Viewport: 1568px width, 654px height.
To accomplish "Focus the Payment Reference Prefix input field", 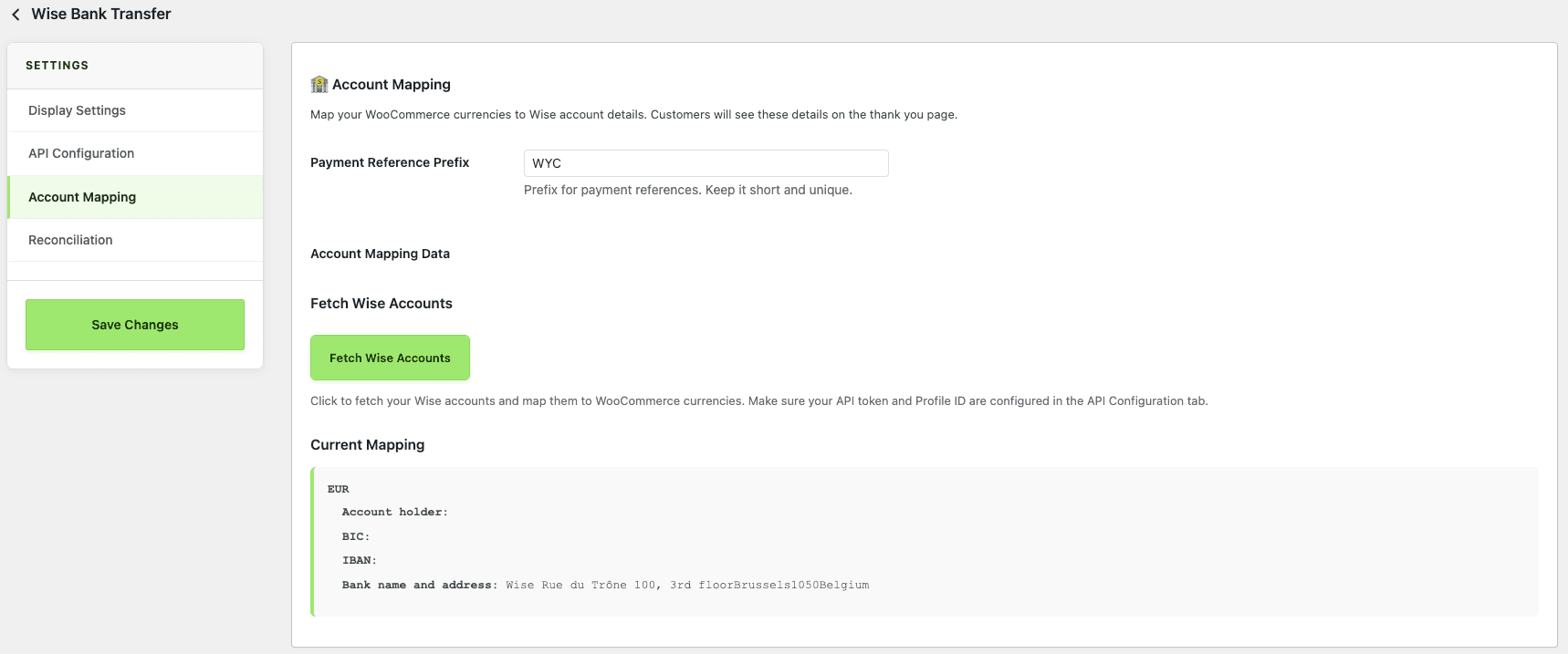I will coord(706,163).
